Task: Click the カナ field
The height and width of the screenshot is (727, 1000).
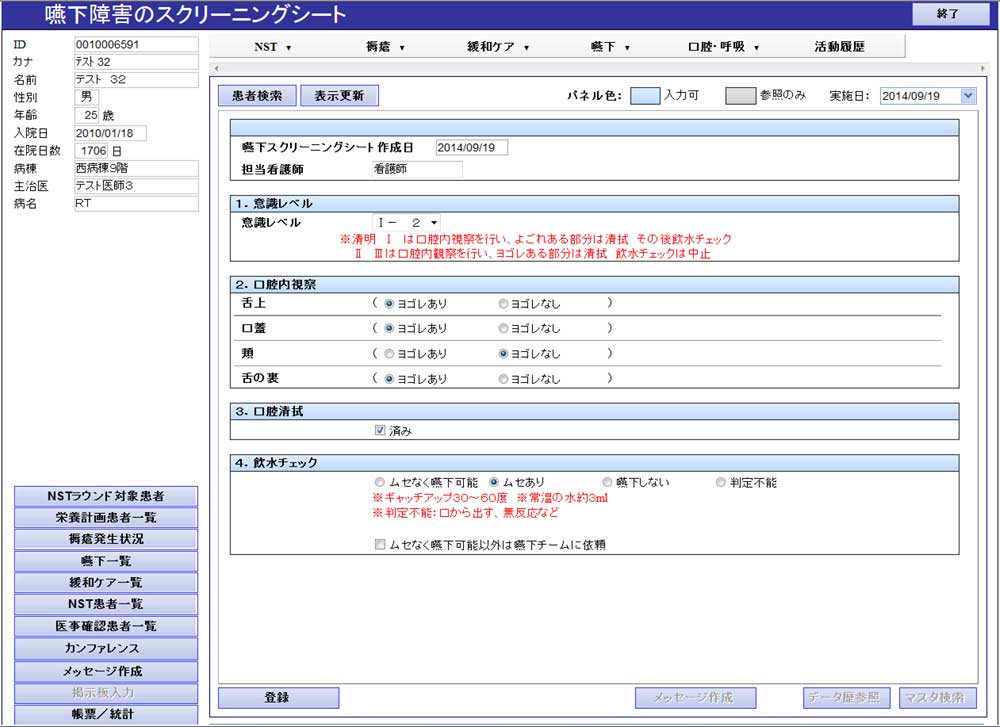Action: pyautogui.click(x=136, y=62)
